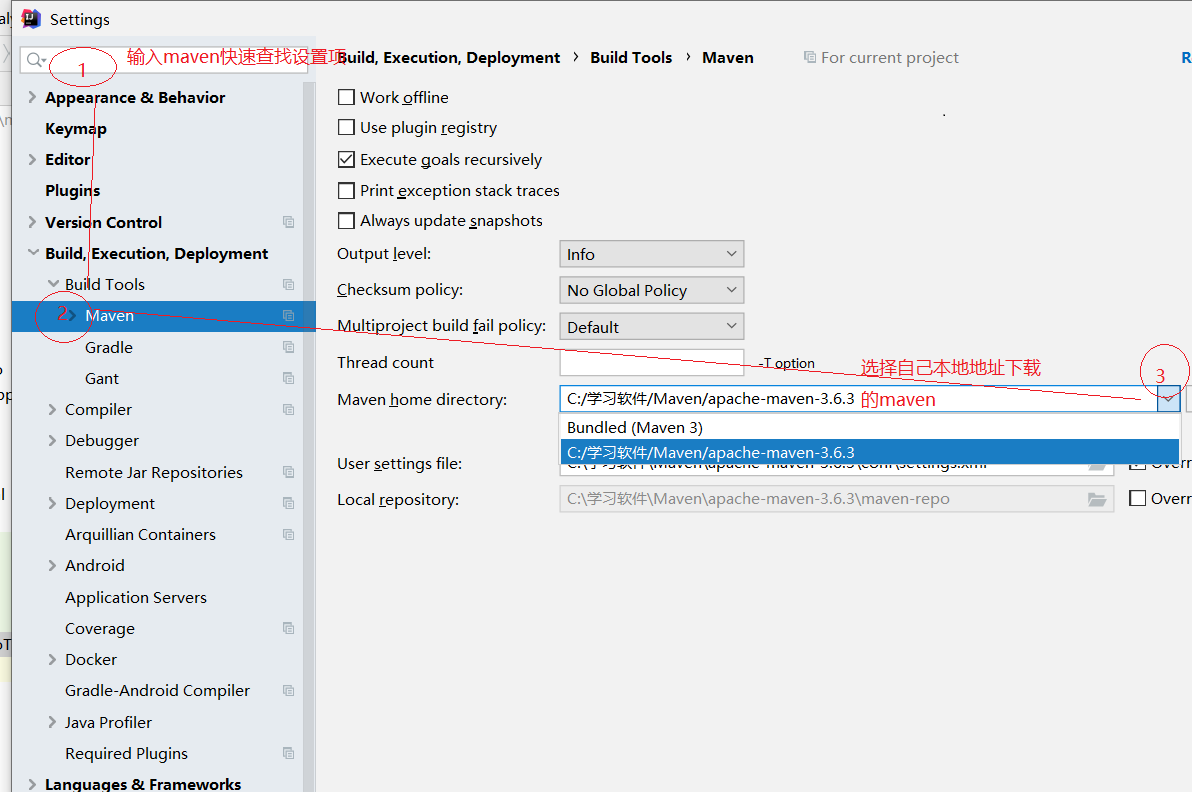1192x792 pixels.
Task: Open the Checksum policy dropdown
Action: [x=651, y=290]
